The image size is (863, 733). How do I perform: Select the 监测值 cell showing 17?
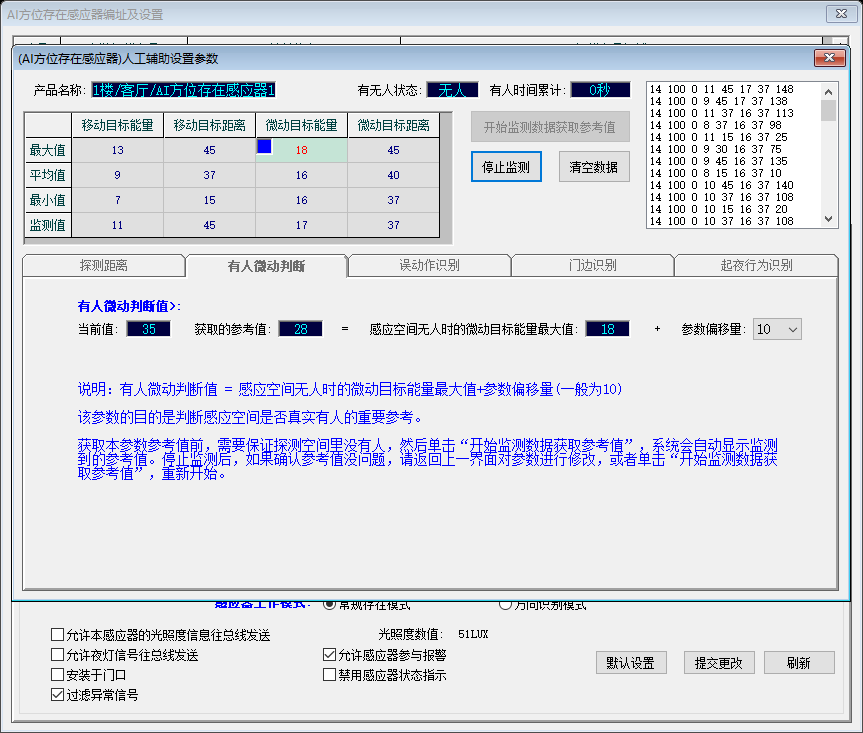(302, 225)
